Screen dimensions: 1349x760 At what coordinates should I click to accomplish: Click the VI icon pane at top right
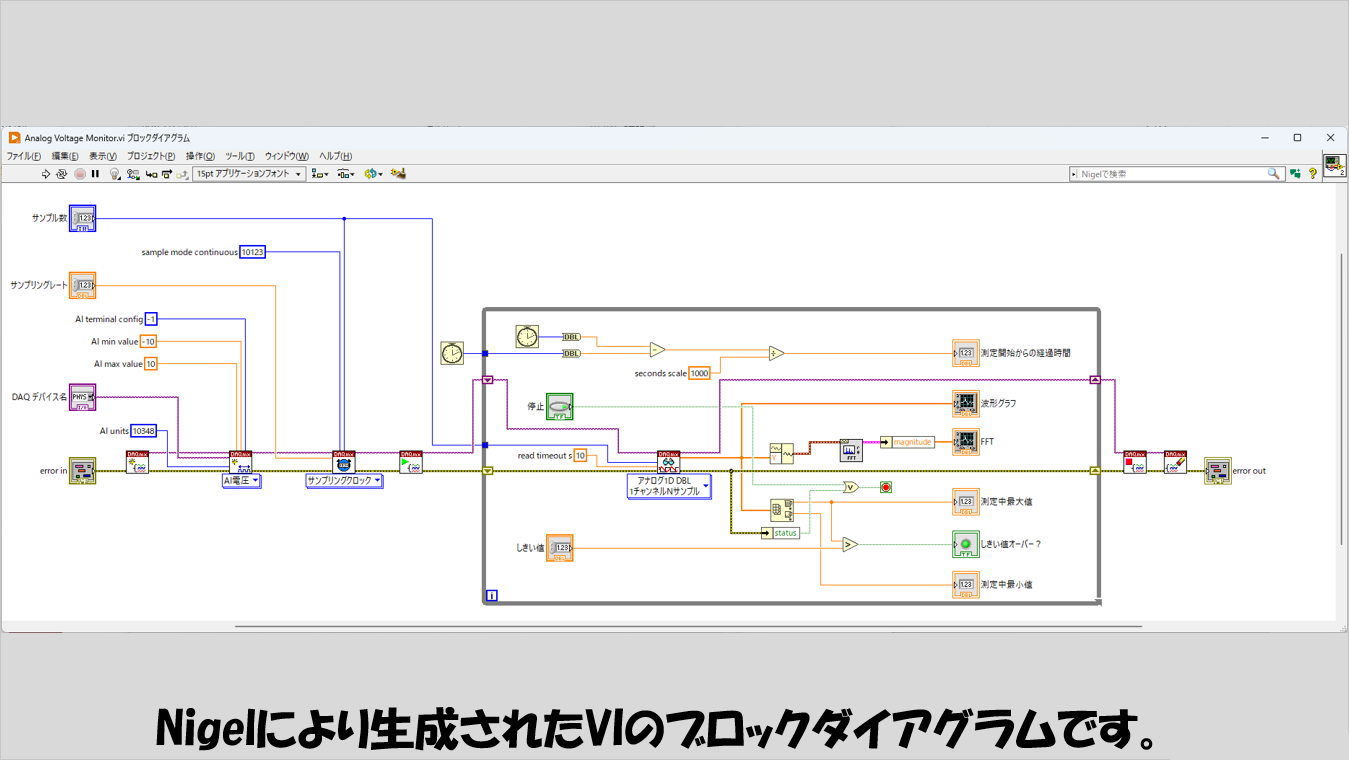[x=1334, y=166]
